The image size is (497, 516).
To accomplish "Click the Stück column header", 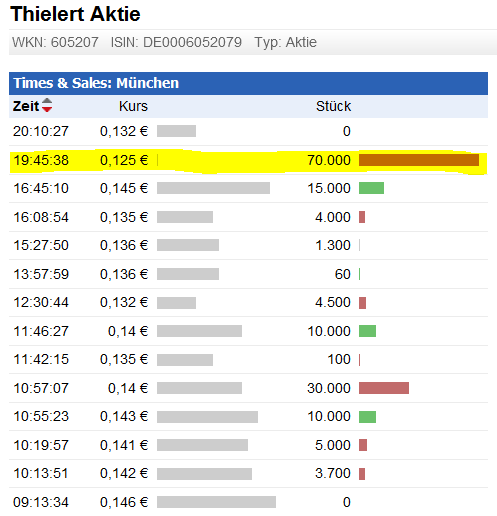I will [x=333, y=106].
